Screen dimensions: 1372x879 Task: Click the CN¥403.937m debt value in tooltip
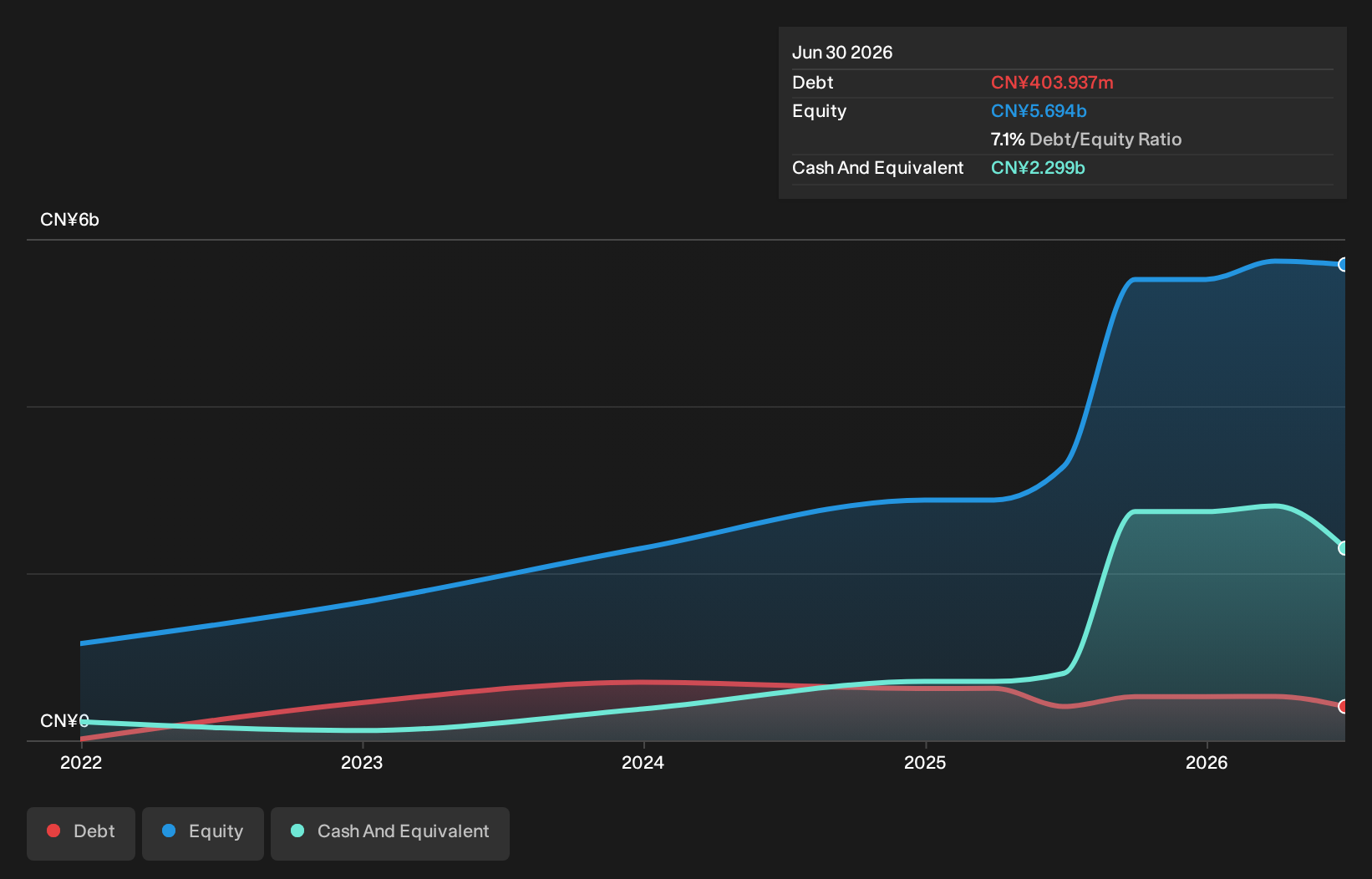[1052, 83]
